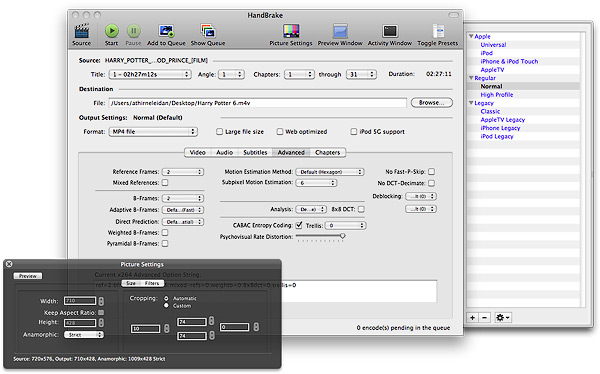Open the Trellis dropdown
Viewport: 600px width, 374px height.
346,225
